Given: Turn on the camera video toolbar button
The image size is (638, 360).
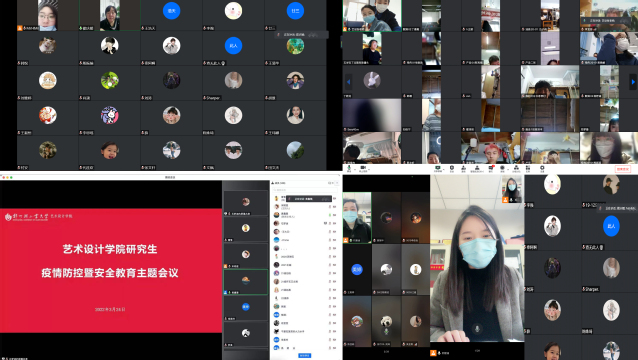Looking at the screenshot, I should [x=363, y=168].
